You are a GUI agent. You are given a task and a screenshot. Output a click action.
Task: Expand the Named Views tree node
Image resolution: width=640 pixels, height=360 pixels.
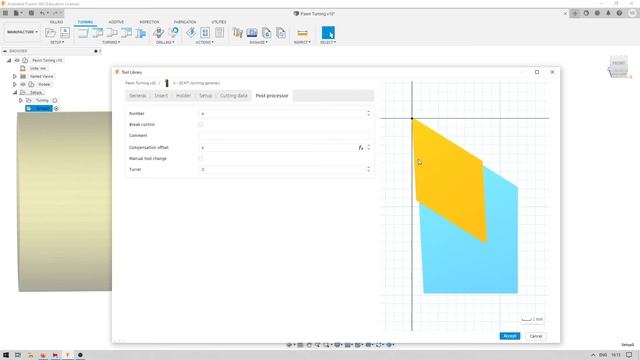(x=15, y=76)
